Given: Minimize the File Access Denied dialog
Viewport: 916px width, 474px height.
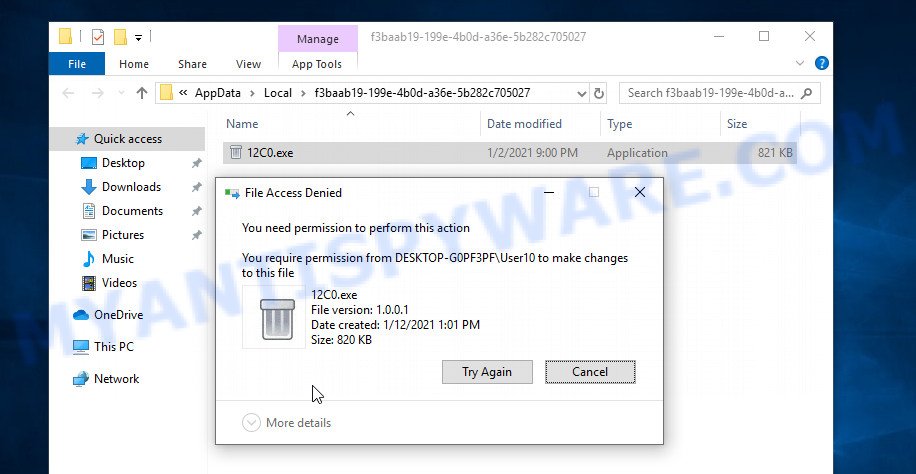Looking at the screenshot, I should pyautogui.click(x=549, y=192).
